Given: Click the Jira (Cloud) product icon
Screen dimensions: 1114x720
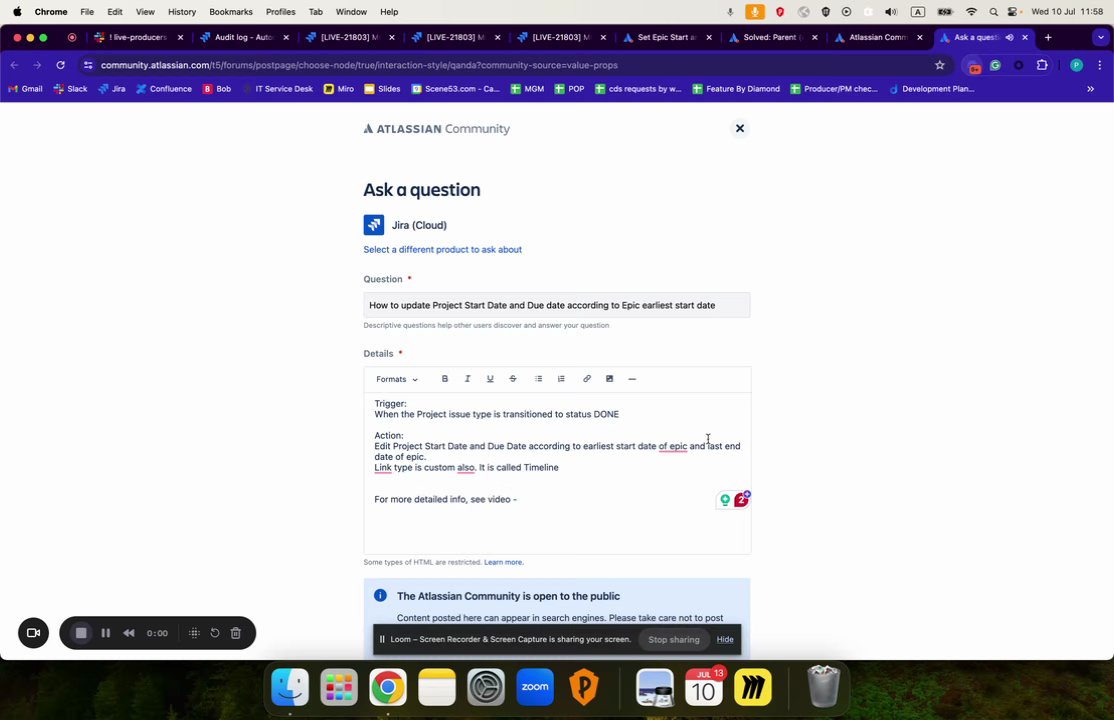Looking at the screenshot, I should point(374,225).
